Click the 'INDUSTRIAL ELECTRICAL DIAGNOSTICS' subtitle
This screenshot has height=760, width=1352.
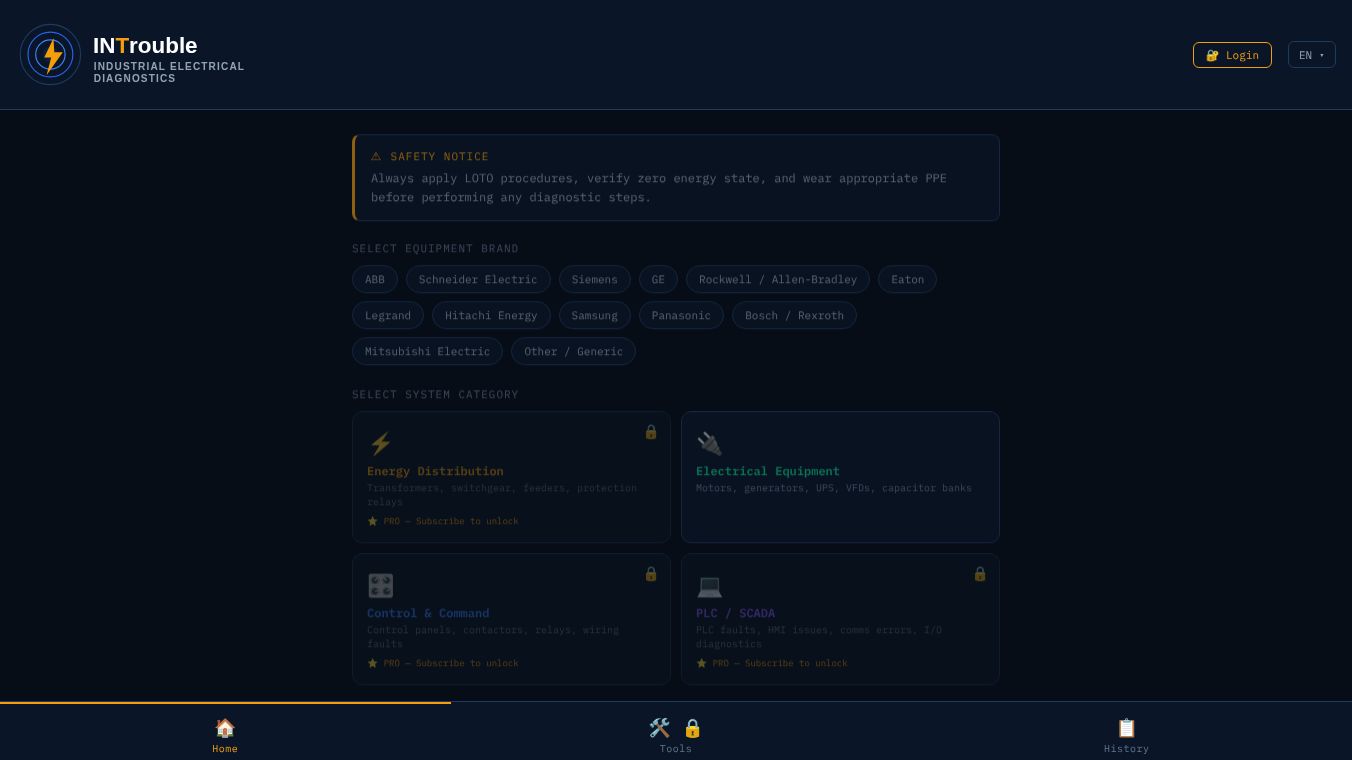point(169,72)
